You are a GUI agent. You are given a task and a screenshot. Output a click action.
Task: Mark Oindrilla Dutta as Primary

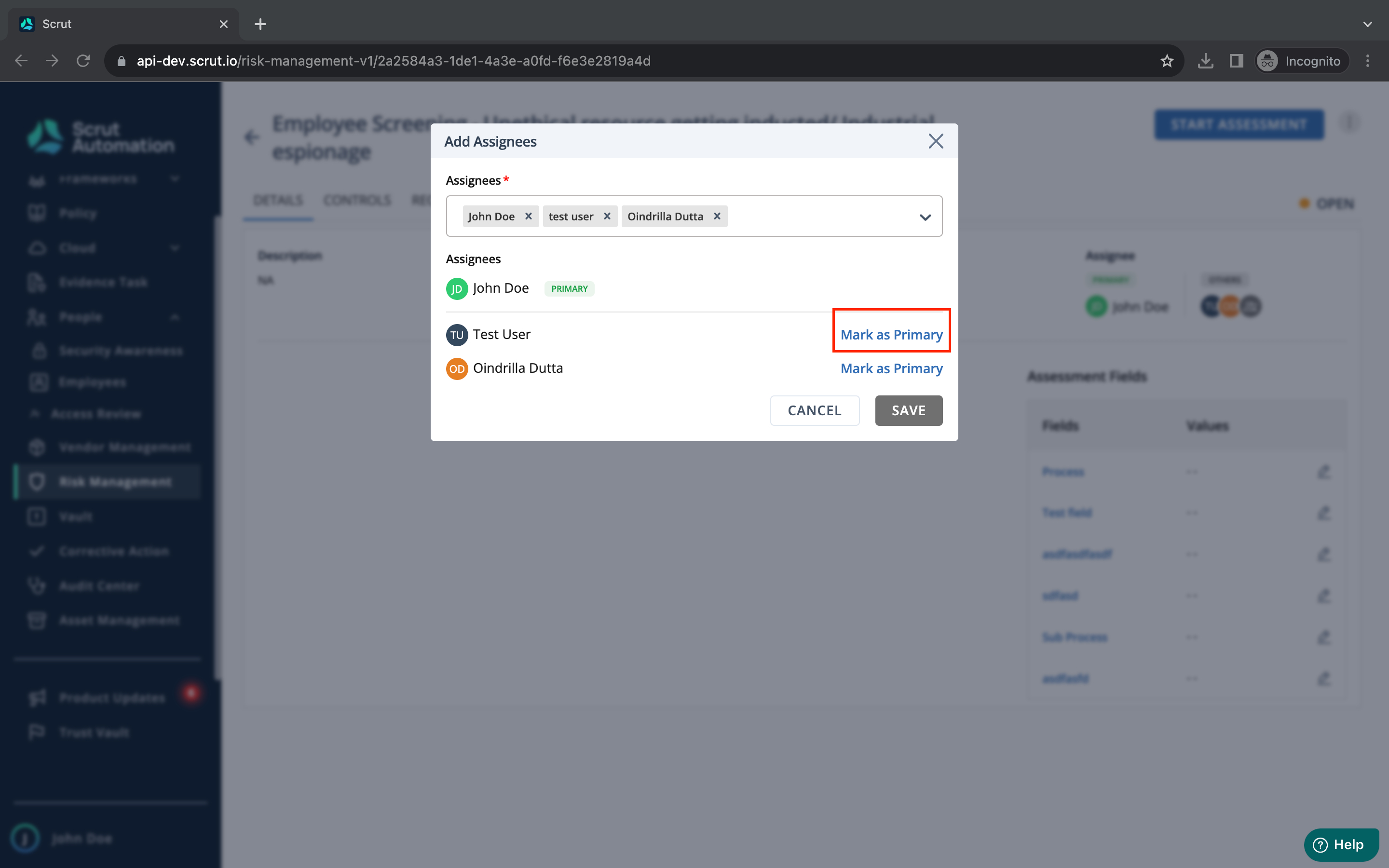pos(891,368)
